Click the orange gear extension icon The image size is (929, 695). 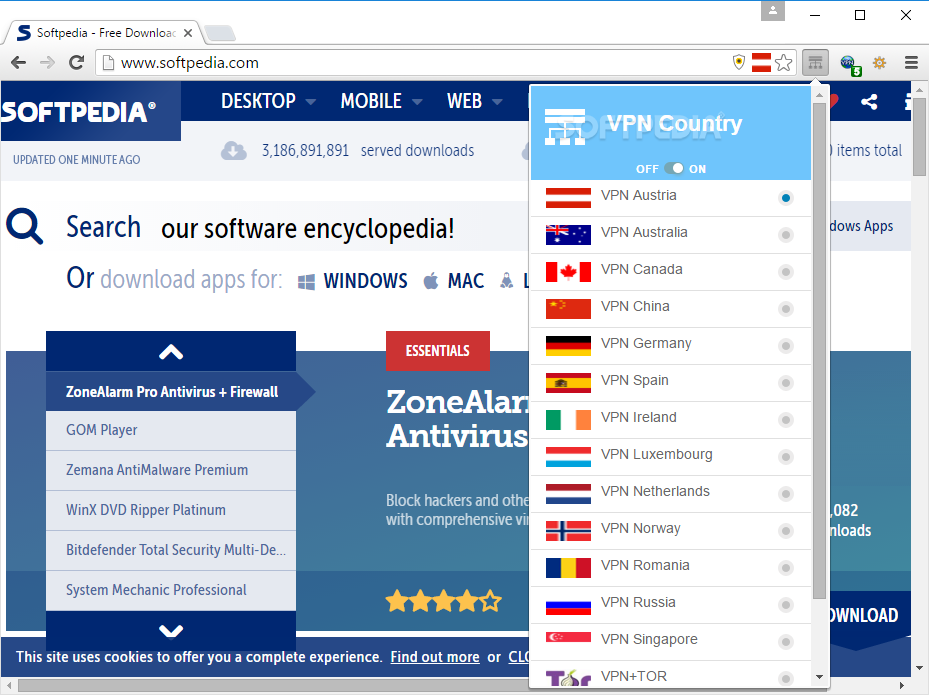pos(879,62)
